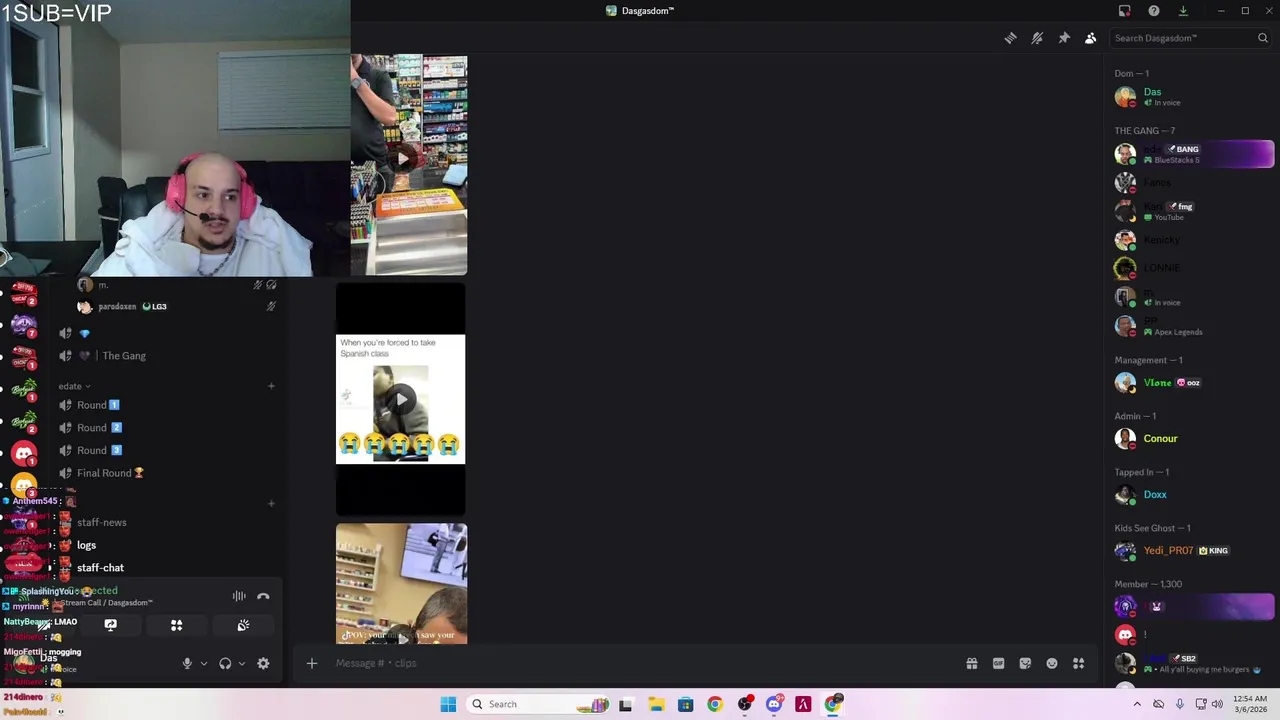Toggle headphone deafen in user panel
Screen dimensions: 1280x720
click(x=225, y=663)
